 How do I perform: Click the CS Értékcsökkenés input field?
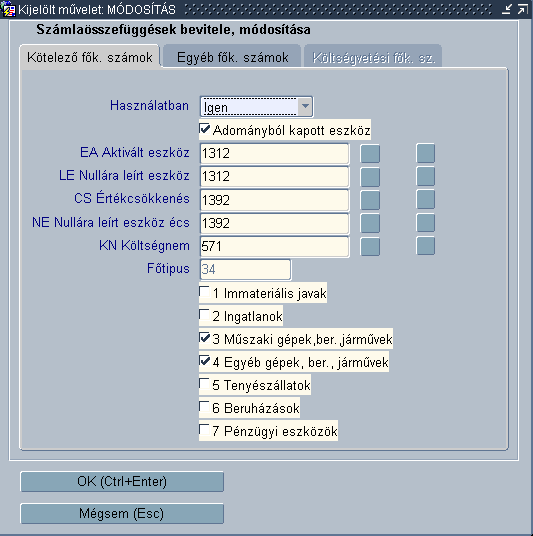274,200
